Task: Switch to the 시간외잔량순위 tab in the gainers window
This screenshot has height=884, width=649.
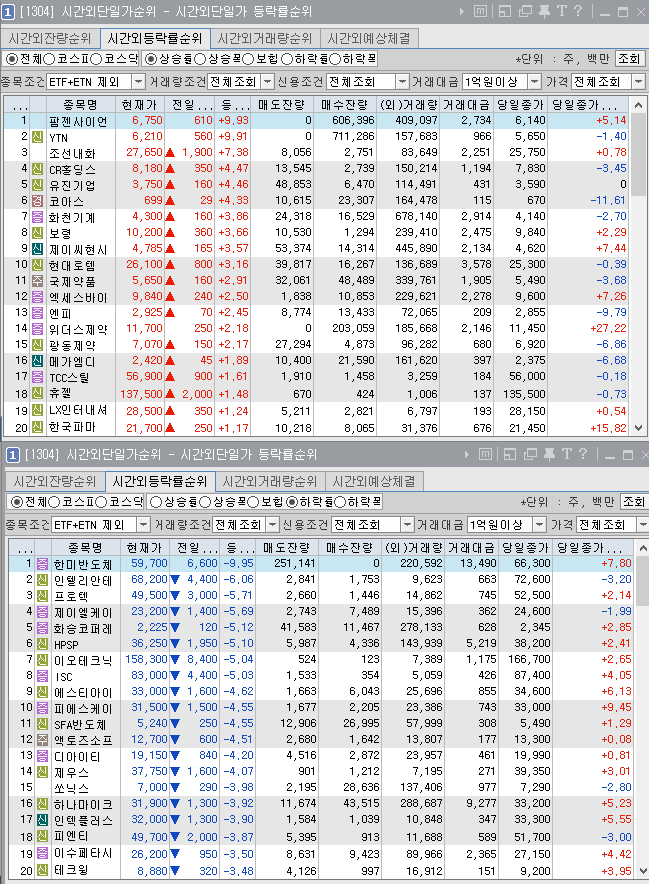Action: click(x=50, y=38)
